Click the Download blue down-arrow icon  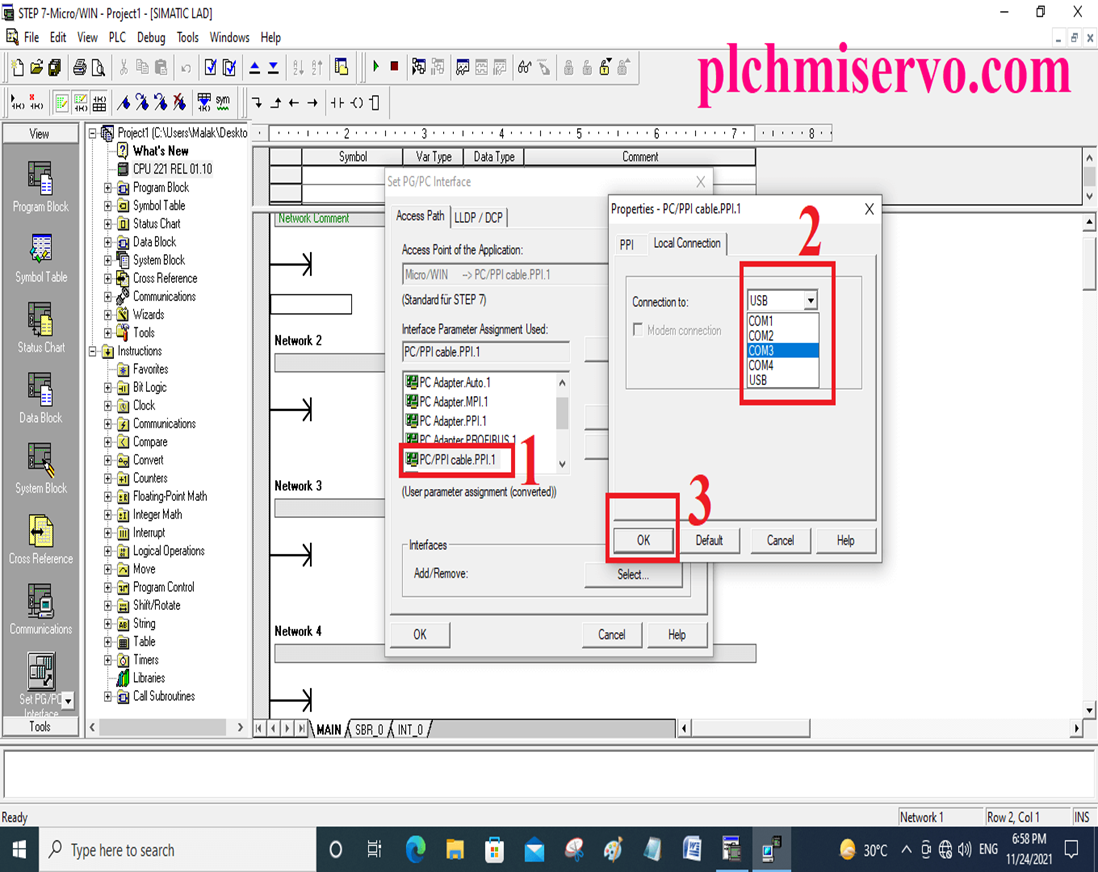point(274,67)
